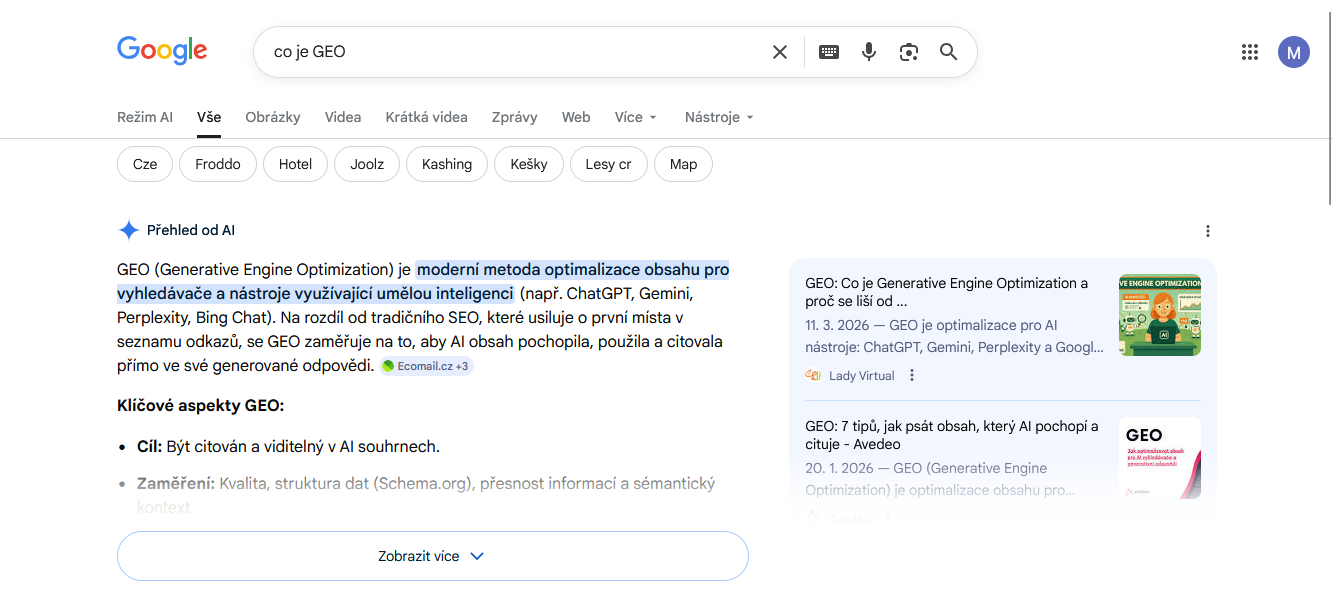Open GEO: 7 tipů Avedeo article
1333x596 pixels.
pos(952,435)
